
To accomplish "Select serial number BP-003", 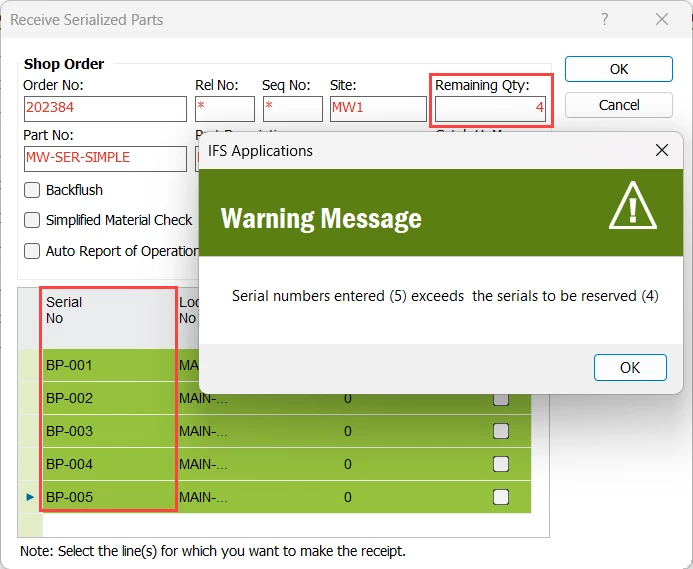I will coord(109,431).
